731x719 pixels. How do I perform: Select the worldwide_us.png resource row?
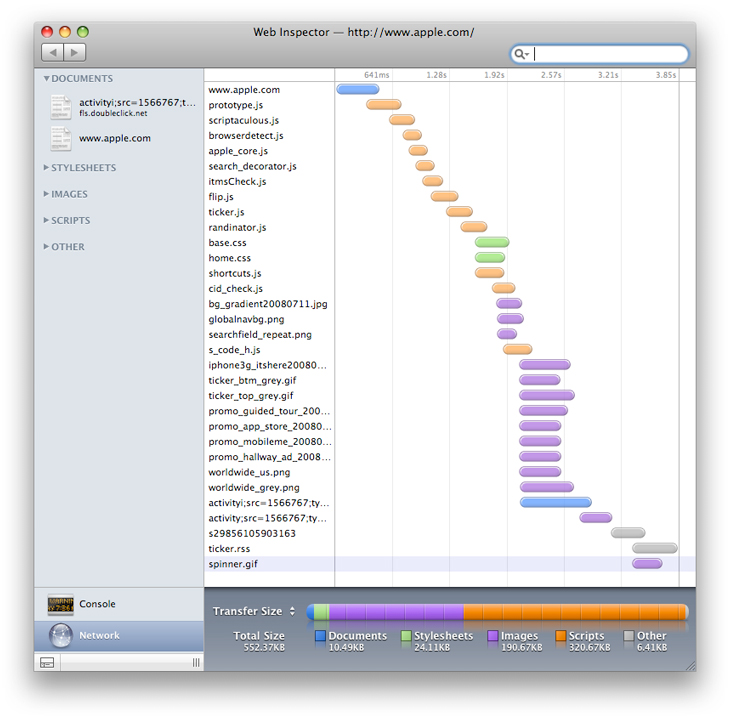point(450,472)
